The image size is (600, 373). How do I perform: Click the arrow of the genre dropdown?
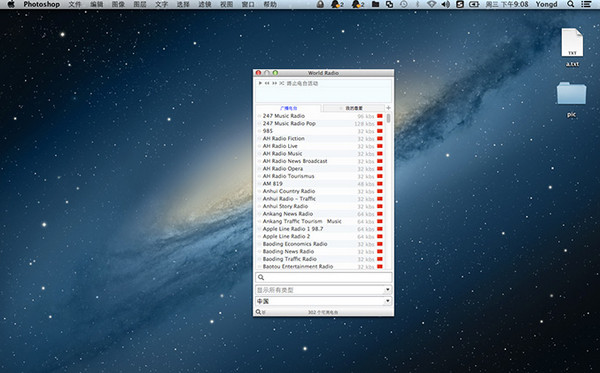click(x=388, y=290)
